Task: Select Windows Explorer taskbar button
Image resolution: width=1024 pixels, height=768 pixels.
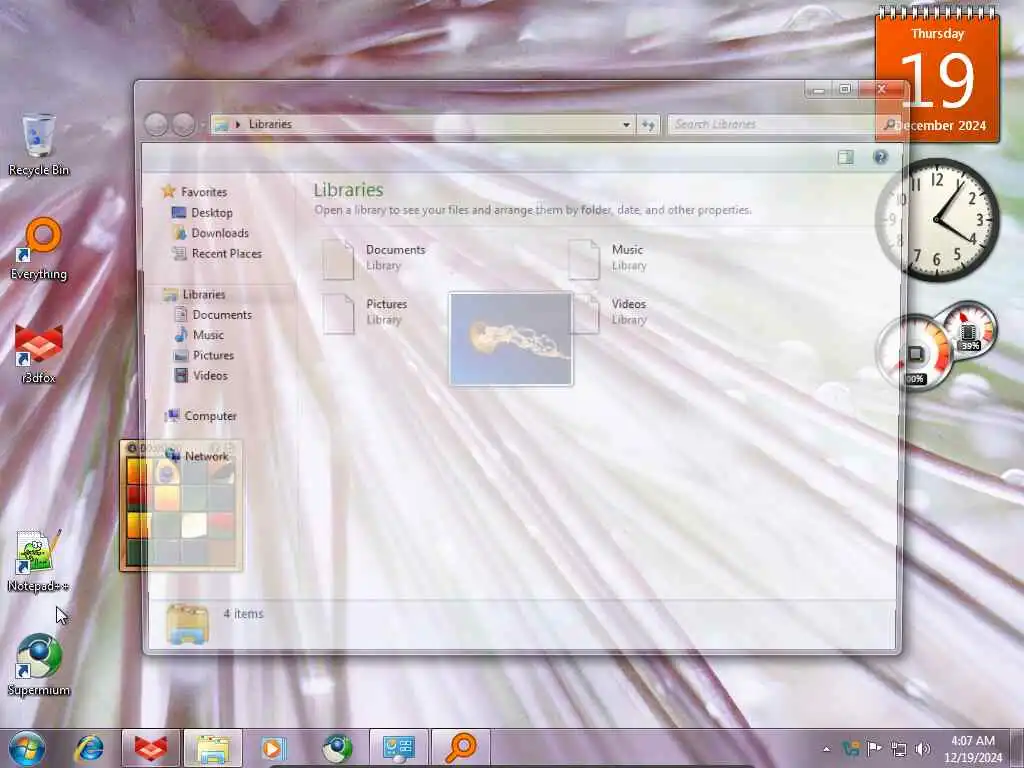Action: coord(213,748)
